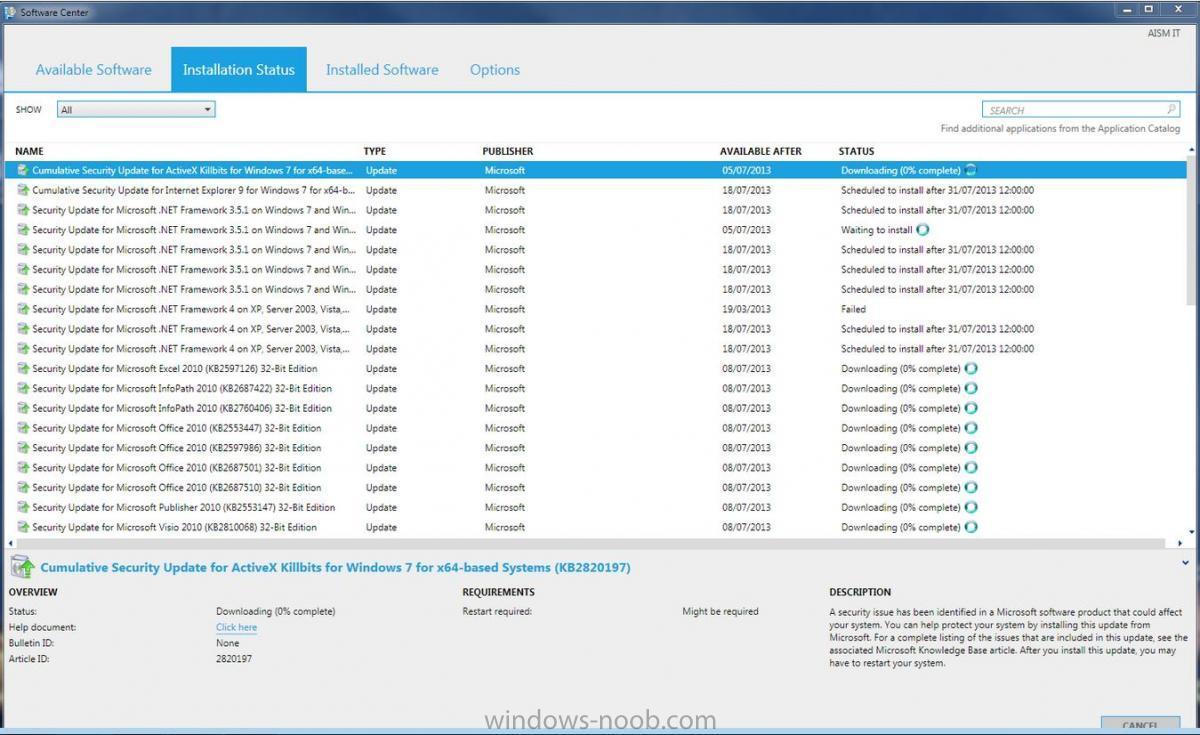Click the progress spinner next to Waiting to install
The image size is (1200, 735).
coord(923,230)
